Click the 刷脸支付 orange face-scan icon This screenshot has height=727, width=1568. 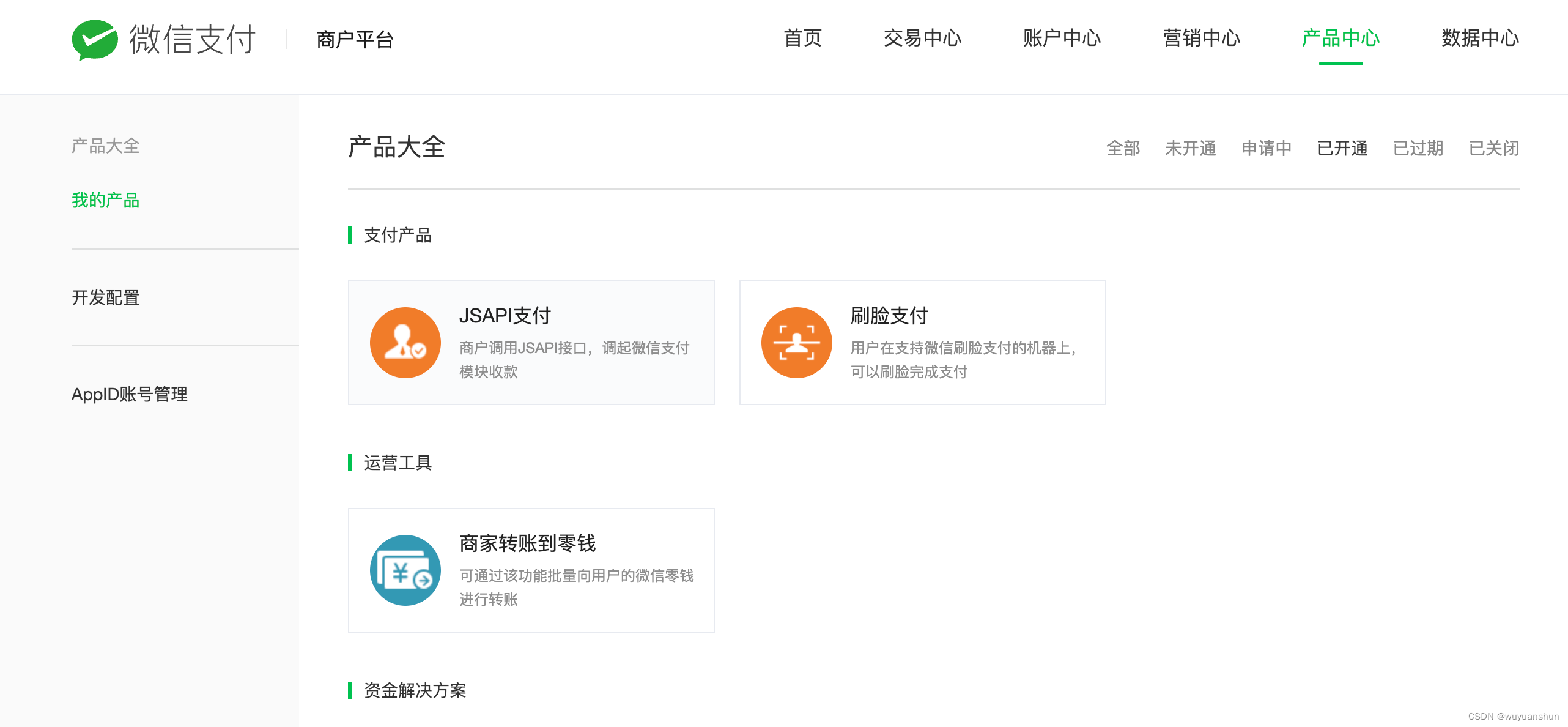coord(797,343)
